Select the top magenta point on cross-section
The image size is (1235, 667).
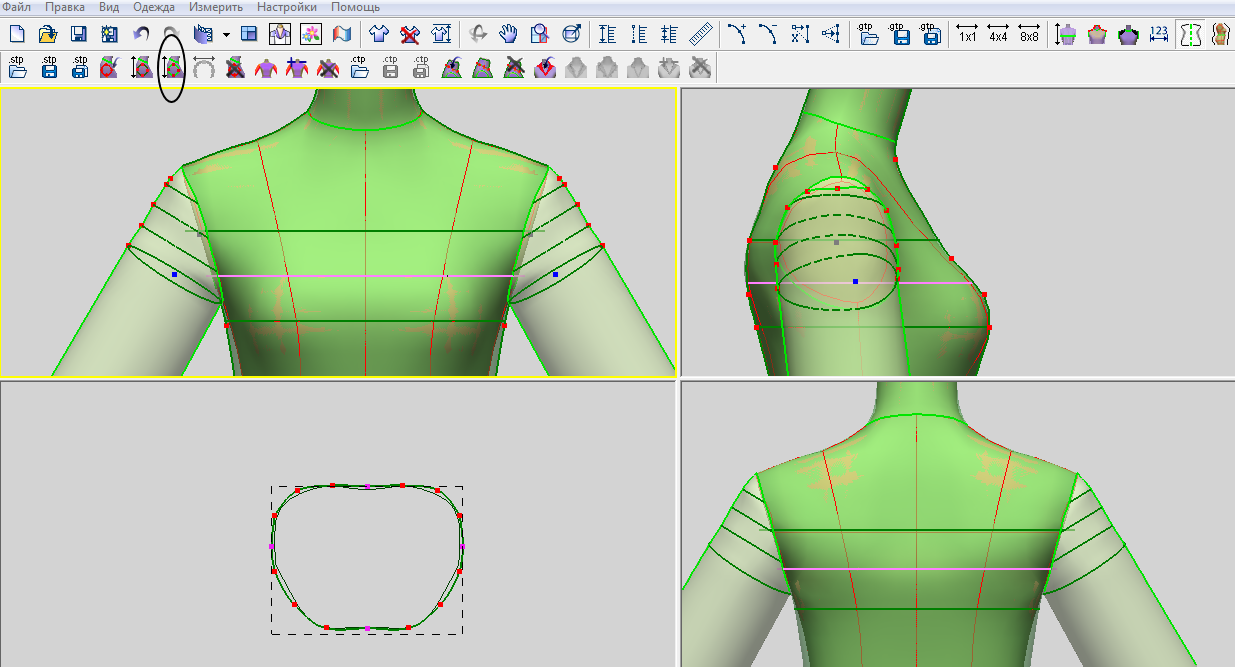tap(367, 486)
